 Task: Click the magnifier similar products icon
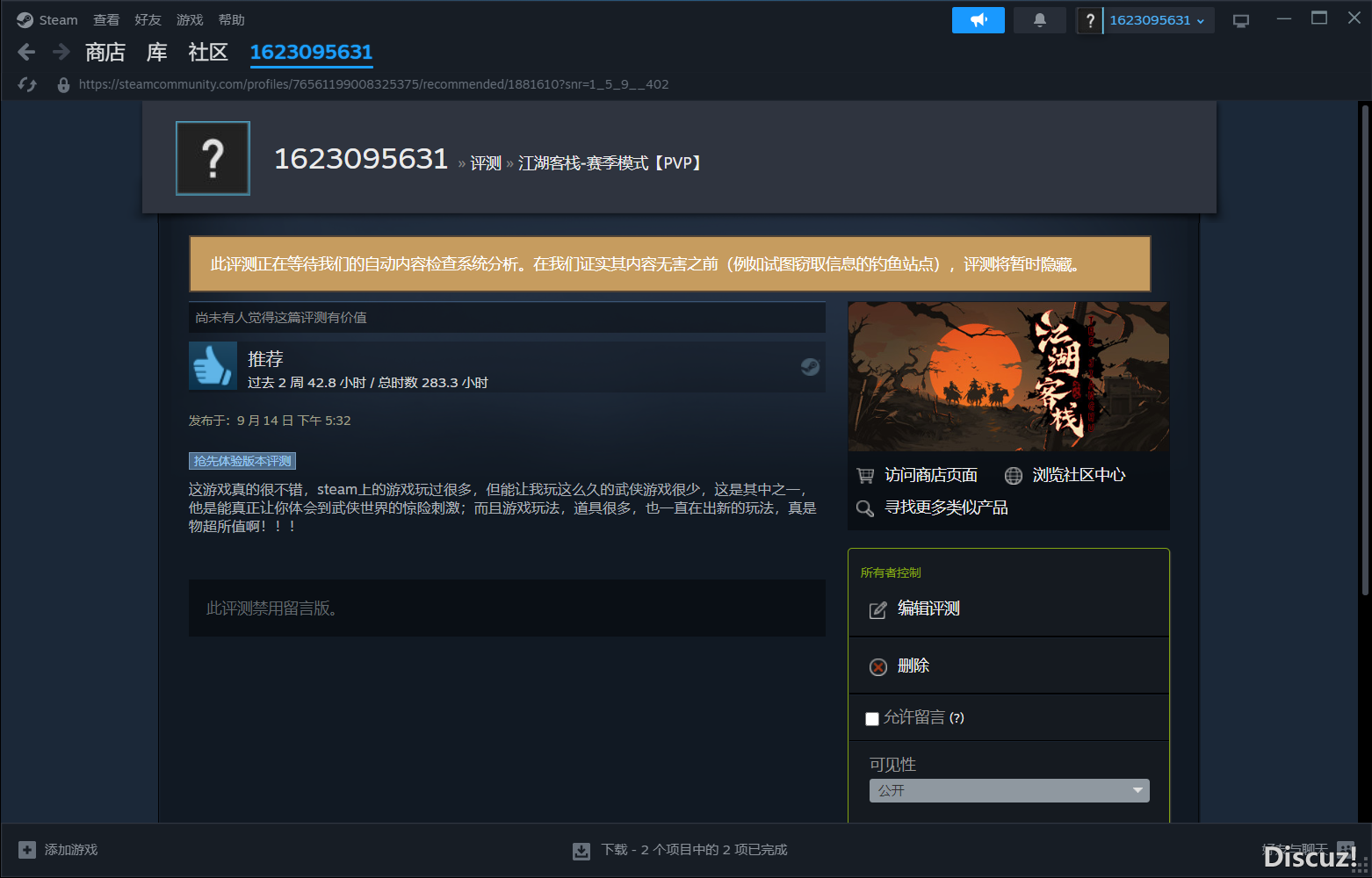pos(865,508)
